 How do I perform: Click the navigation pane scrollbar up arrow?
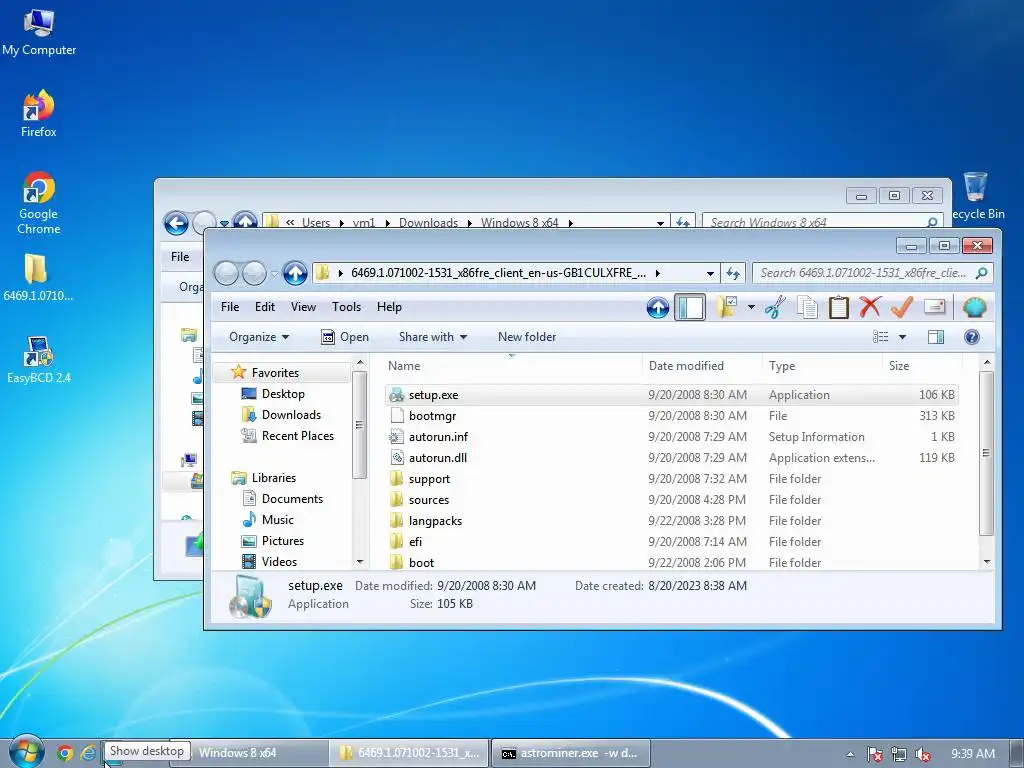click(360, 362)
